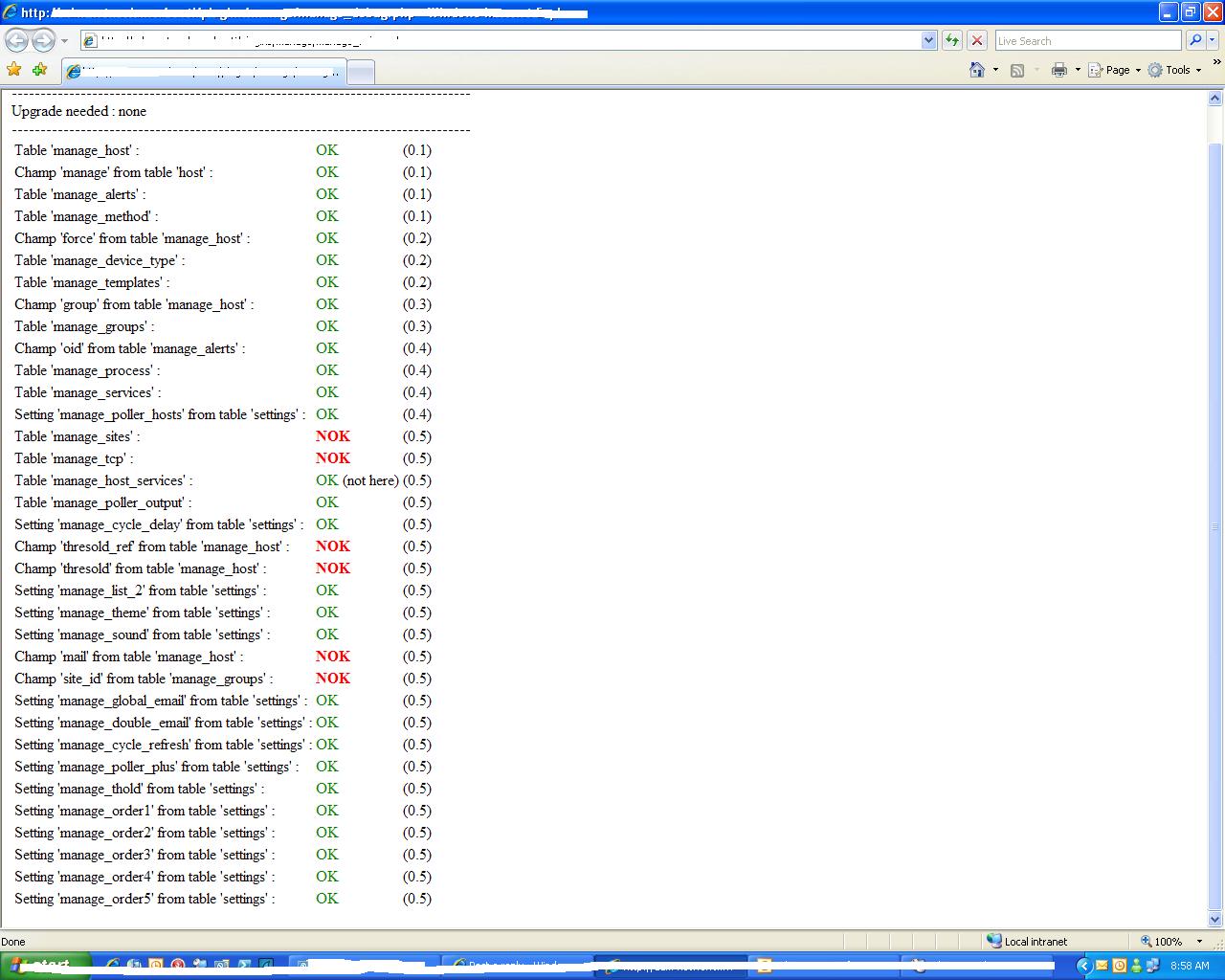Image resolution: width=1225 pixels, height=980 pixels.
Task: Expand the address bar history dropdown
Action: [x=928, y=40]
